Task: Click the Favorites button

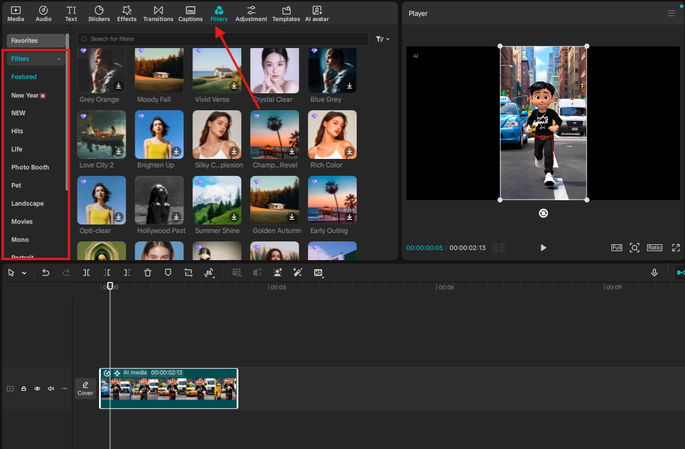Action: pyautogui.click(x=36, y=41)
